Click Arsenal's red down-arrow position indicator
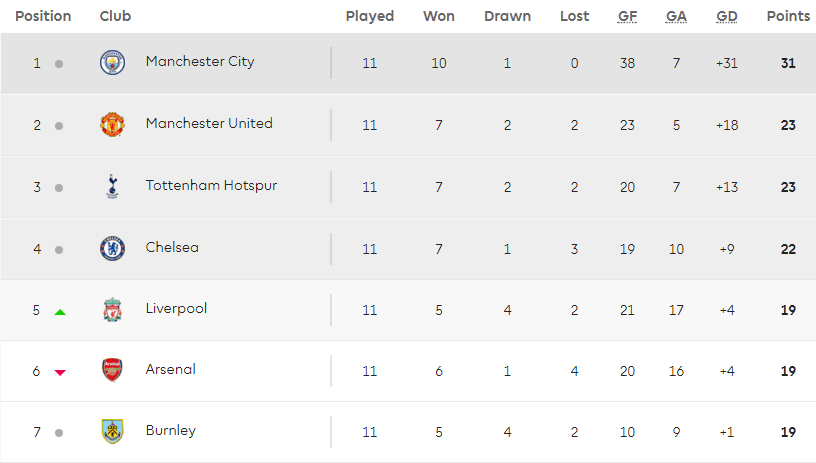Screen dimensions: 816x463 point(60,372)
